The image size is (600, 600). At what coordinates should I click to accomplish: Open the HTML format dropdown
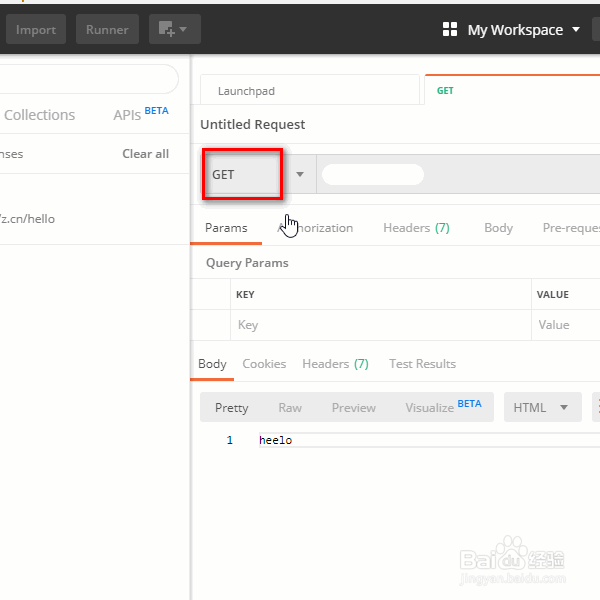click(543, 407)
